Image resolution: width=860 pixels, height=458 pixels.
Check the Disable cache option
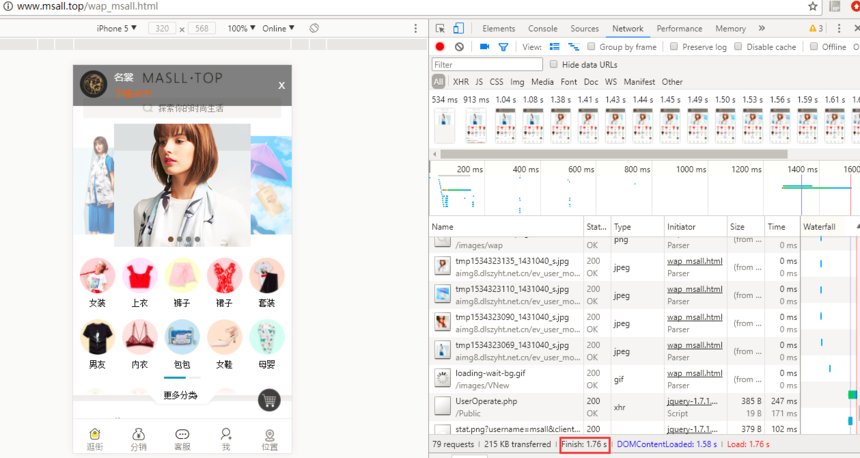point(738,47)
